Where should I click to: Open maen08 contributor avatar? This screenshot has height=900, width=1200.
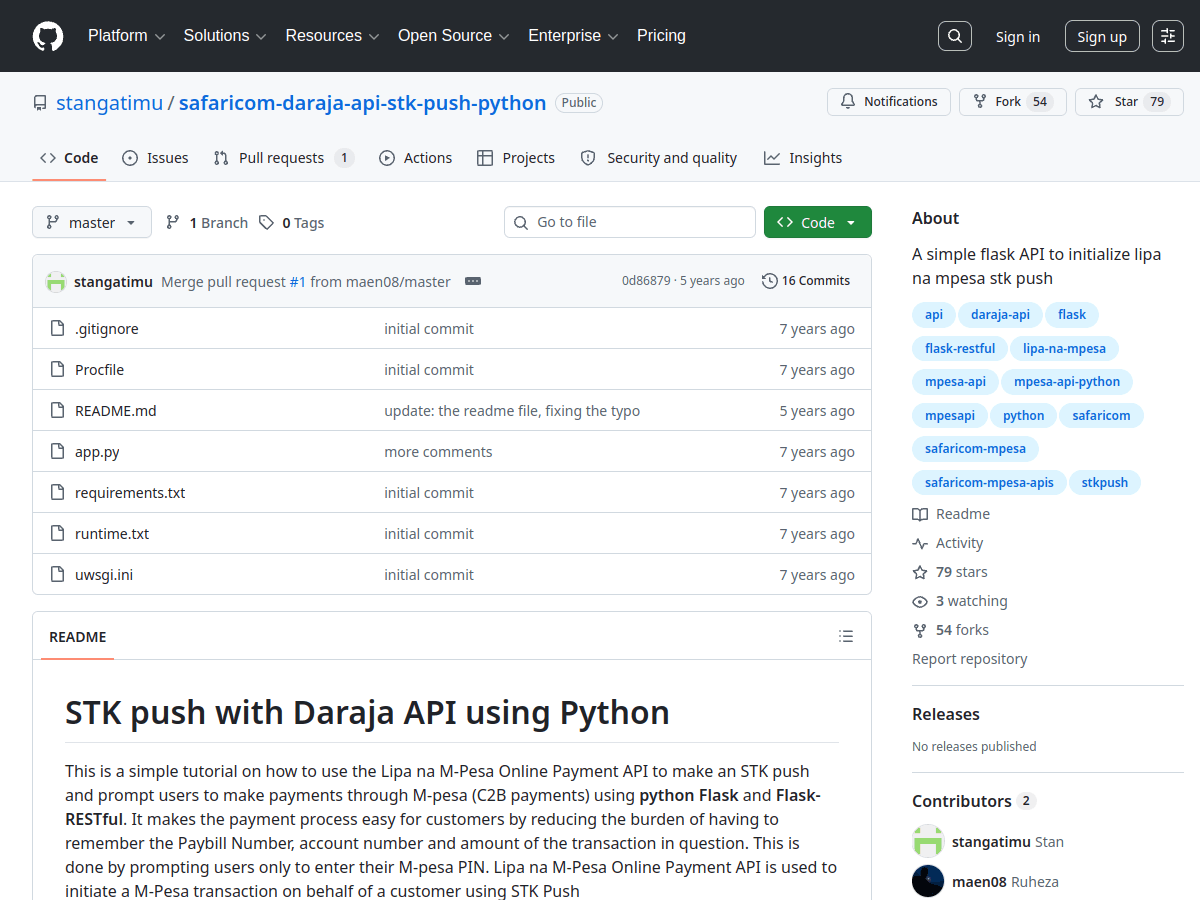(928, 881)
